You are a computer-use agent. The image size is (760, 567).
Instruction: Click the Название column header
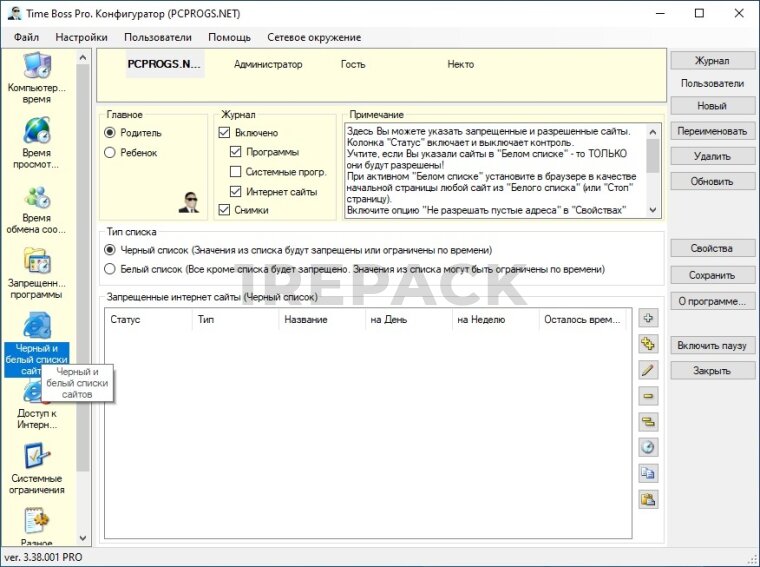[x=306, y=320]
